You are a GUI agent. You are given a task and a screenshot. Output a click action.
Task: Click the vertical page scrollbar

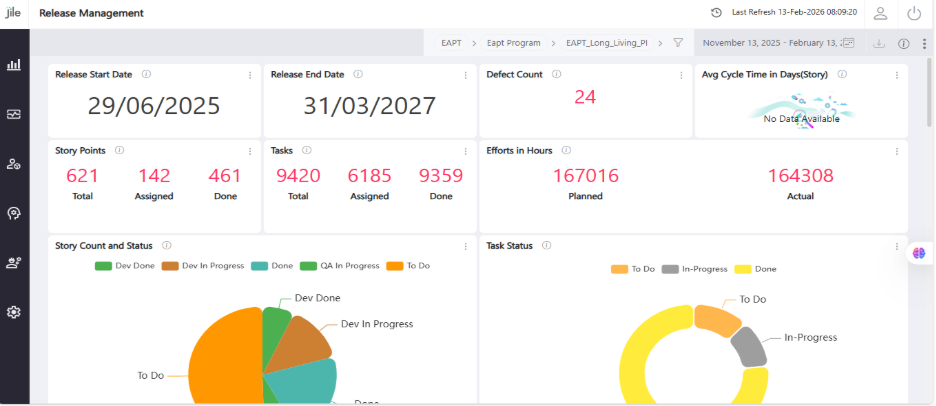click(x=929, y=92)
